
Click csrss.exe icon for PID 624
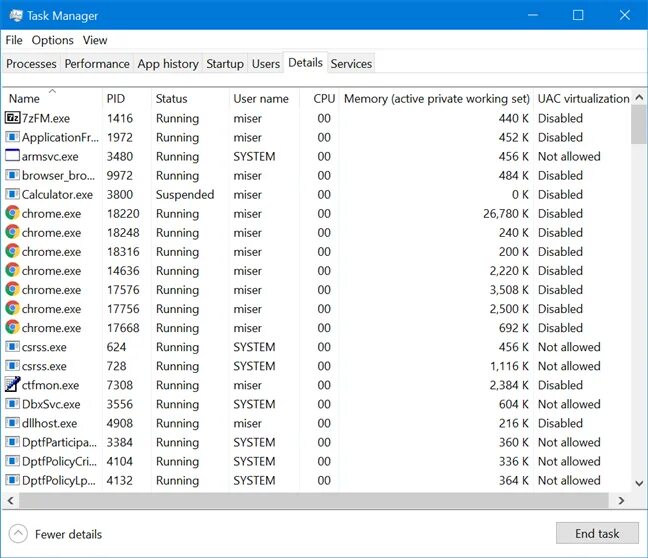click(12, 347)
